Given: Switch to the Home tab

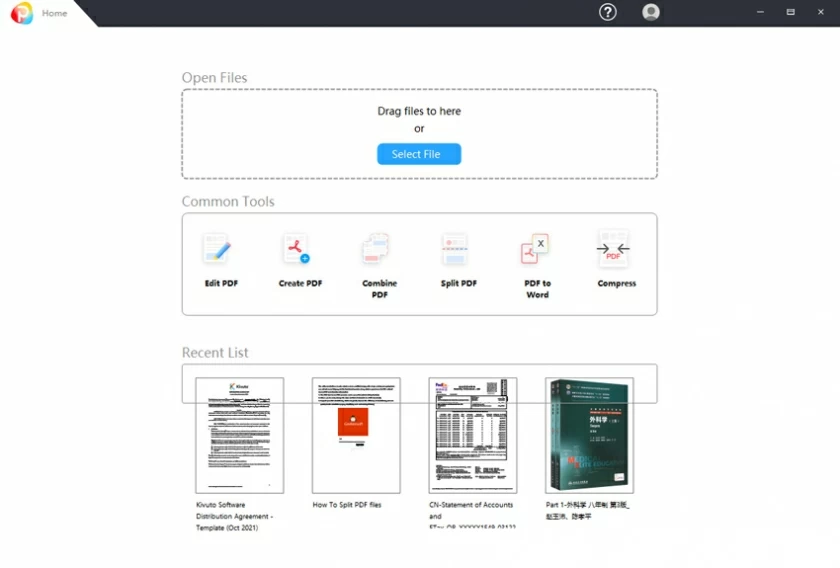Looking at the screenshot, I should (55, 13).
